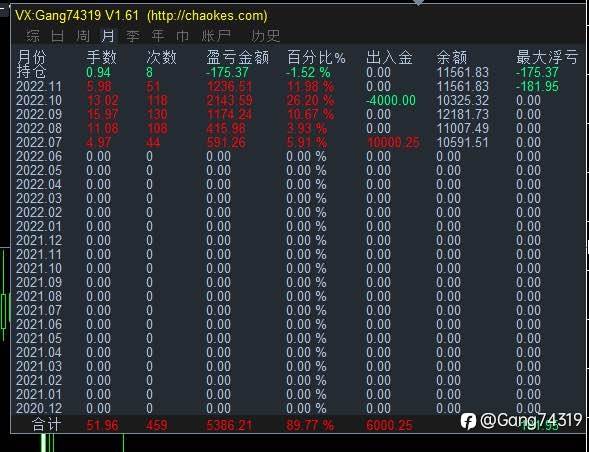
Task: Click the 89.77 % total percentage
Action: pyautogui.click(x=310, y=425)
